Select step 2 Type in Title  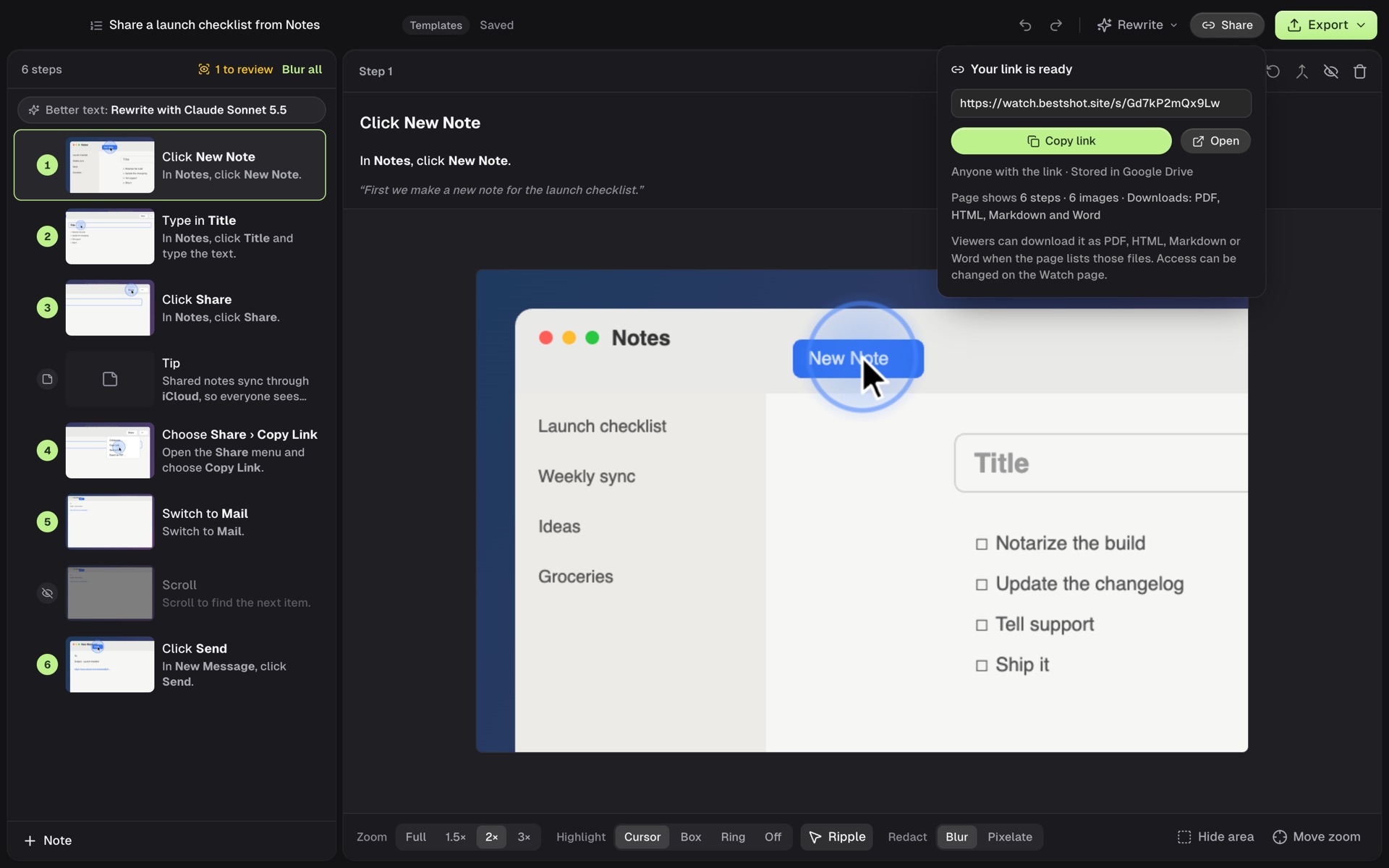(x=170, y=237)
